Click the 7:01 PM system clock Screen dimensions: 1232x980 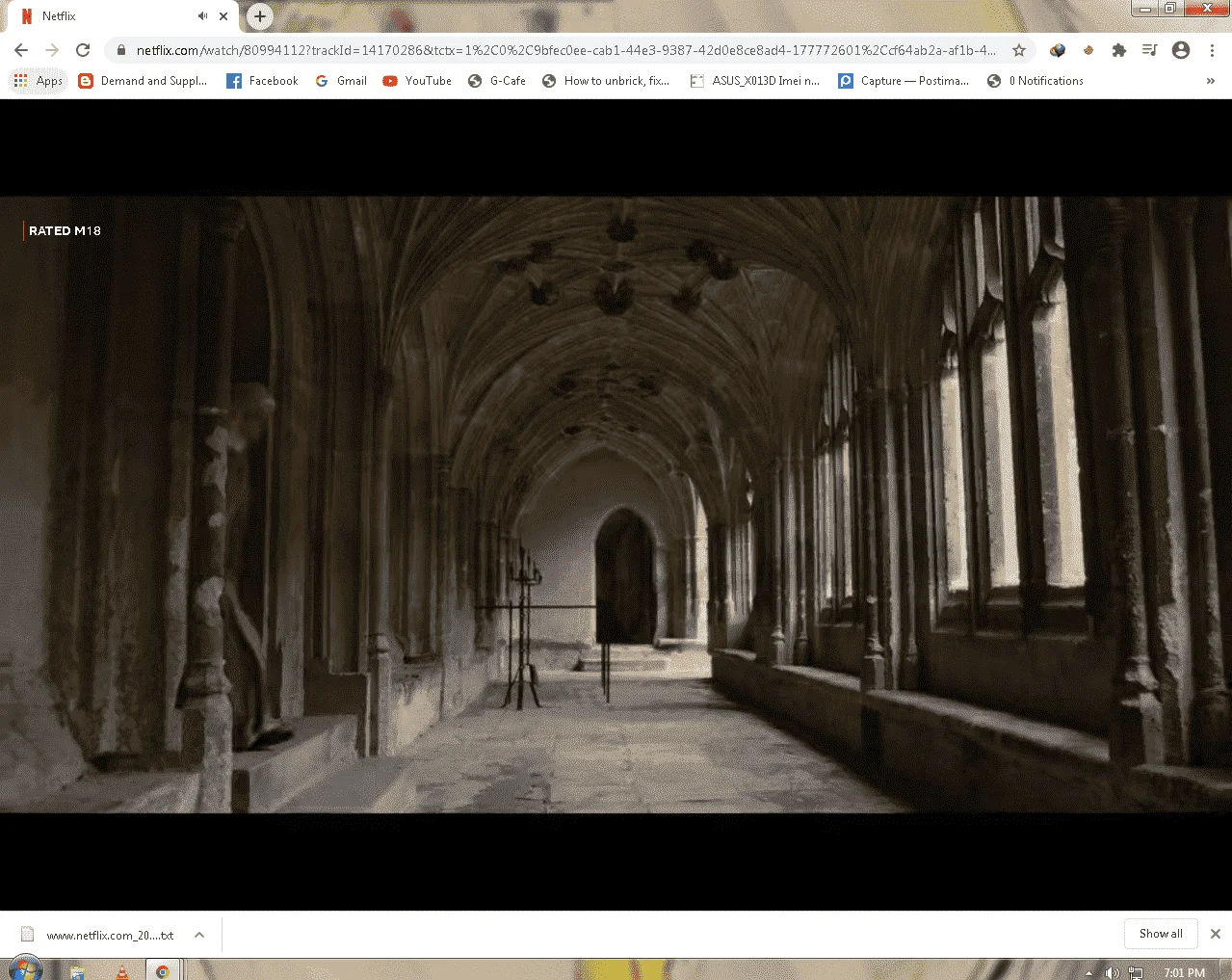[x=1184, y=973]
